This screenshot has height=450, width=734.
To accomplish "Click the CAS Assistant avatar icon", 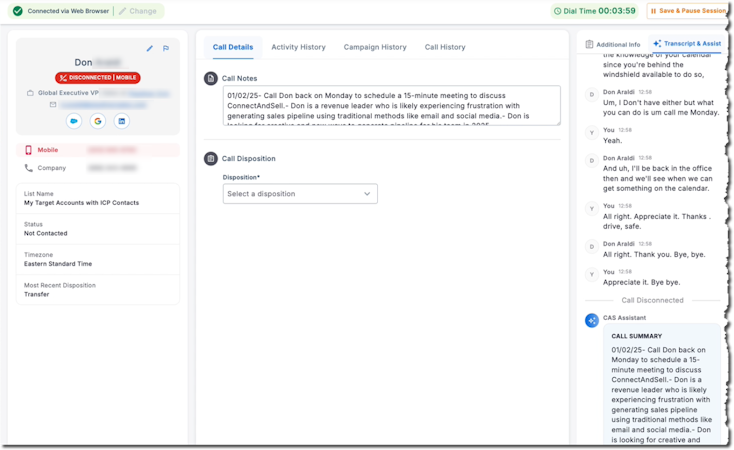I will click(x=592, y=320).
